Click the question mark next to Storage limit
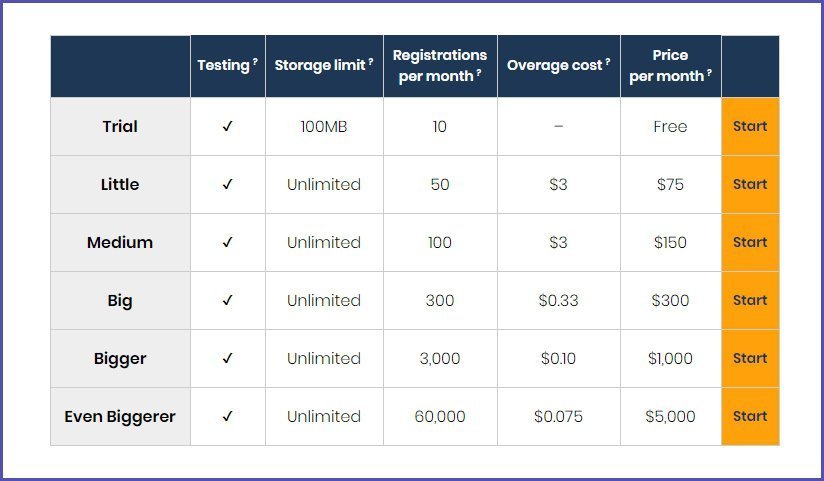The image size is (824, 481). pos(370,62)
